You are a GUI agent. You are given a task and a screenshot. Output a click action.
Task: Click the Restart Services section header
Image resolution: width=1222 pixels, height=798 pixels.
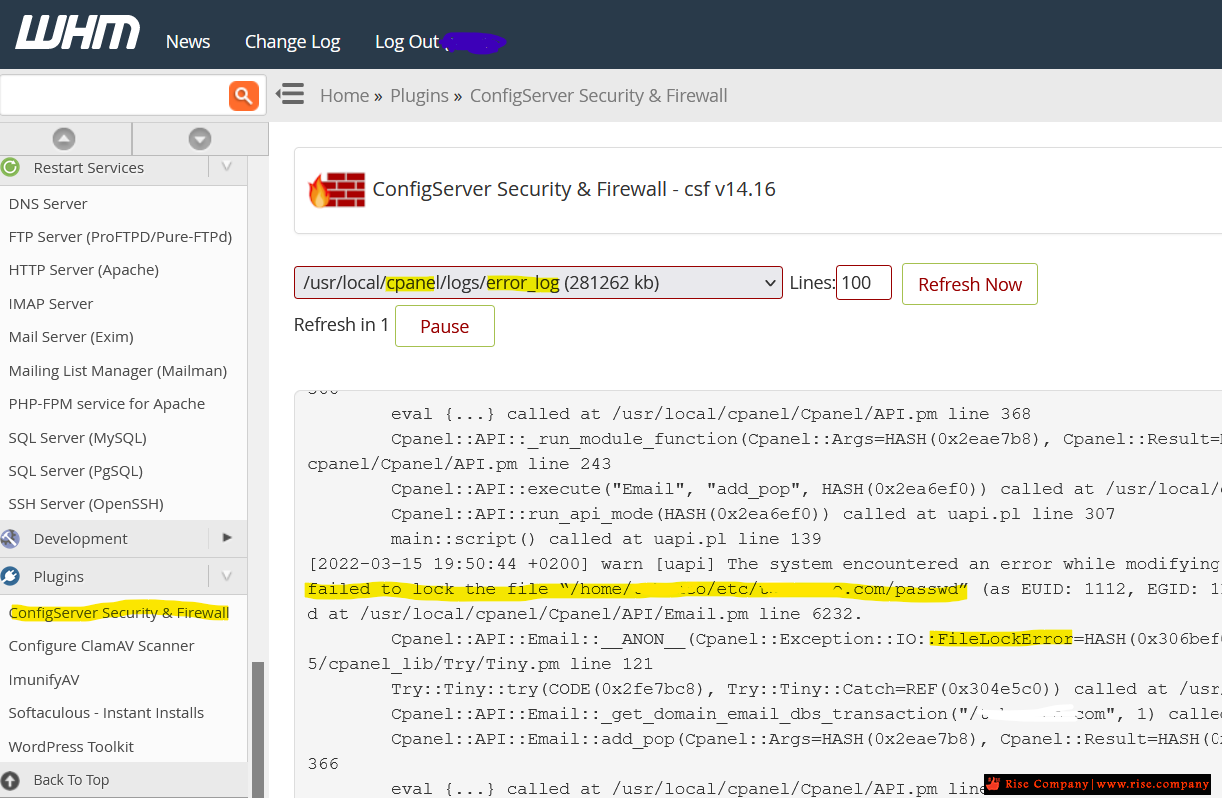tap(89, 167)
